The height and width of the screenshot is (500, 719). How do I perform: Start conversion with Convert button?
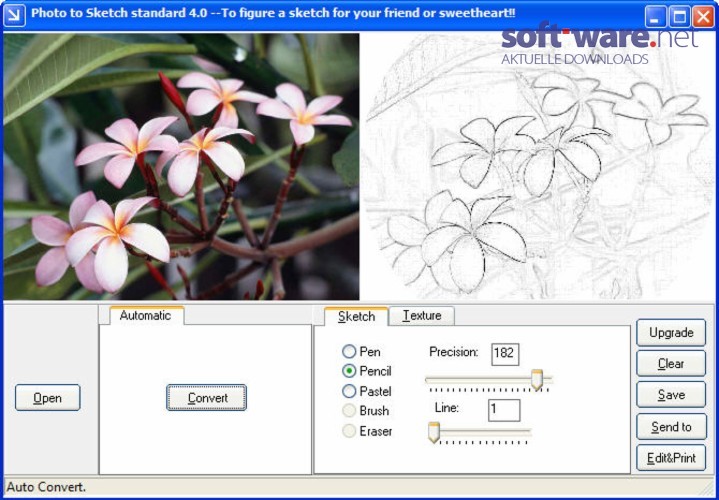(206, 397)
